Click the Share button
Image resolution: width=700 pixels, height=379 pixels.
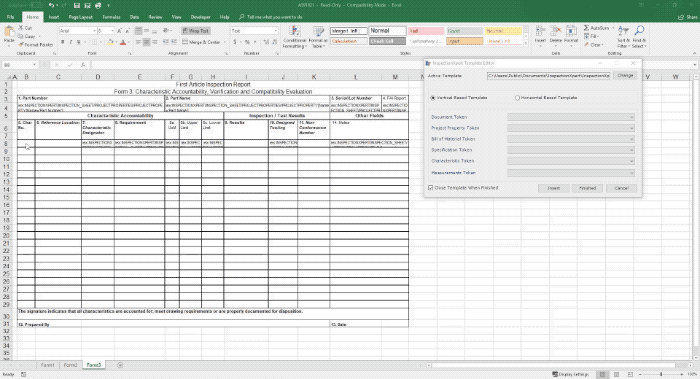point(688,17)
